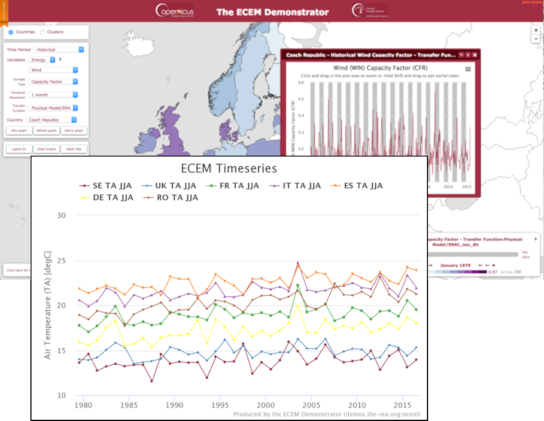The image size is (544, 421).
Task: Toggle the IT TA JJA legend series
Action: [295, 186]
